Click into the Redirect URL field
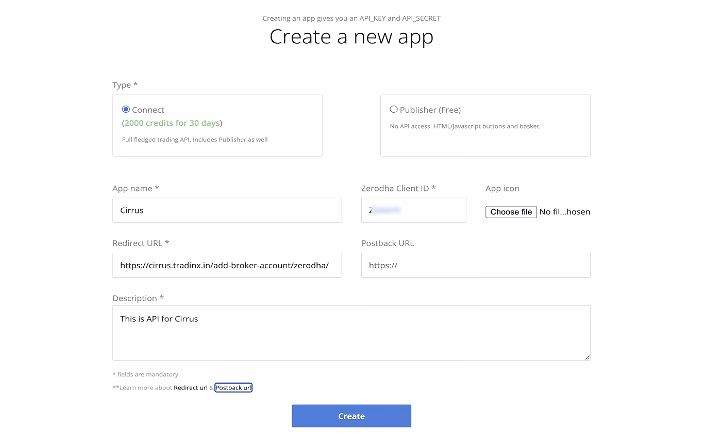The width and height of the screenshot is (716, 448). pyautogui.click(x=227, y=265)
